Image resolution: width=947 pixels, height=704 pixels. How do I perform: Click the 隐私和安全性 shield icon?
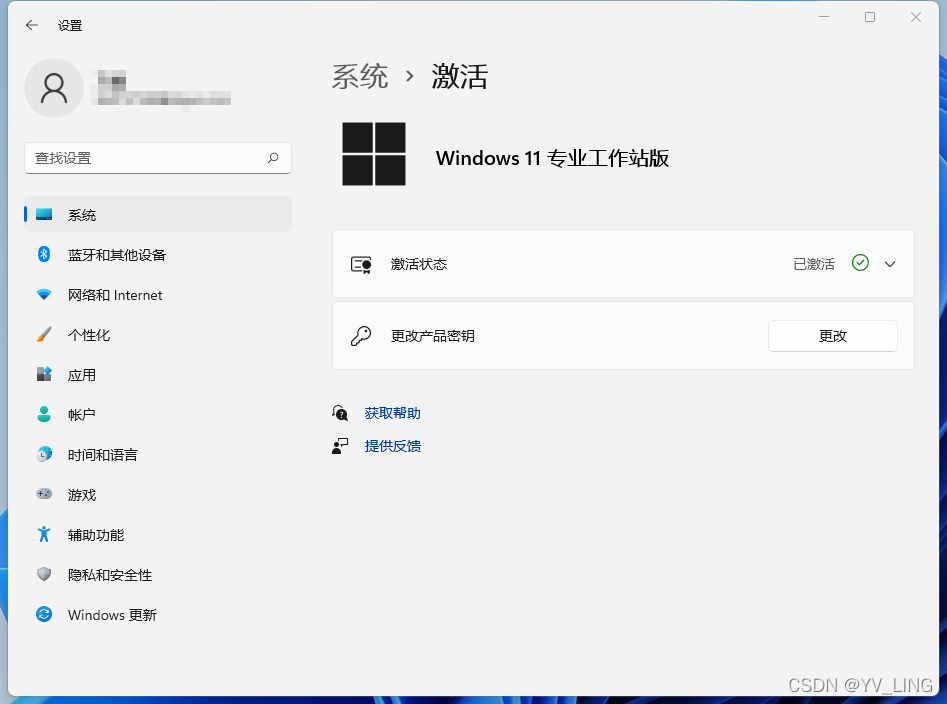pyautogui.click(x=44, y=574)
